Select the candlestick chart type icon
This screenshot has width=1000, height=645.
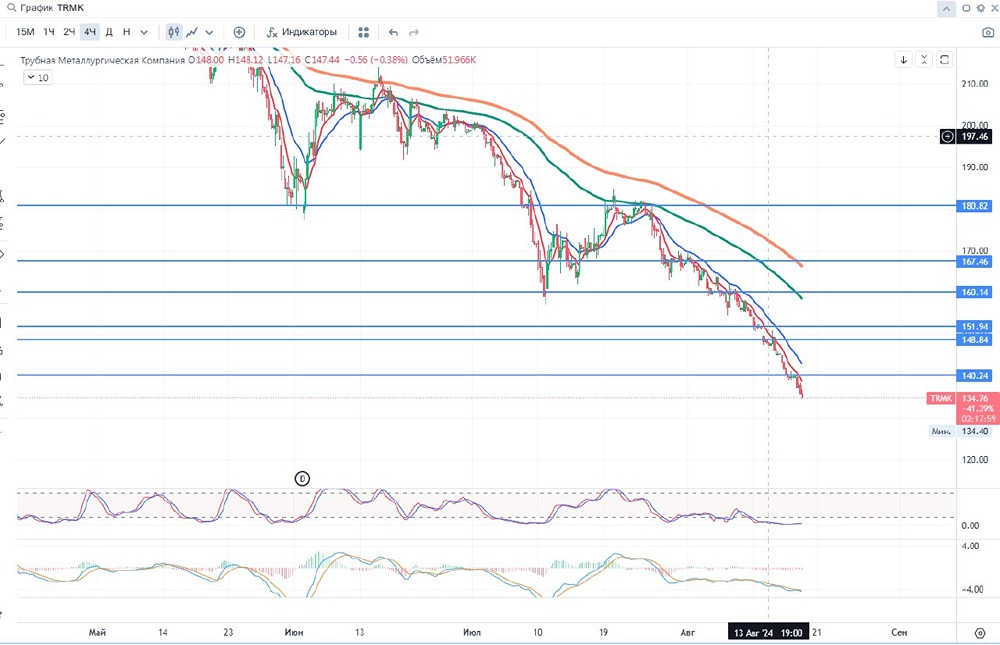pos(174,32)
